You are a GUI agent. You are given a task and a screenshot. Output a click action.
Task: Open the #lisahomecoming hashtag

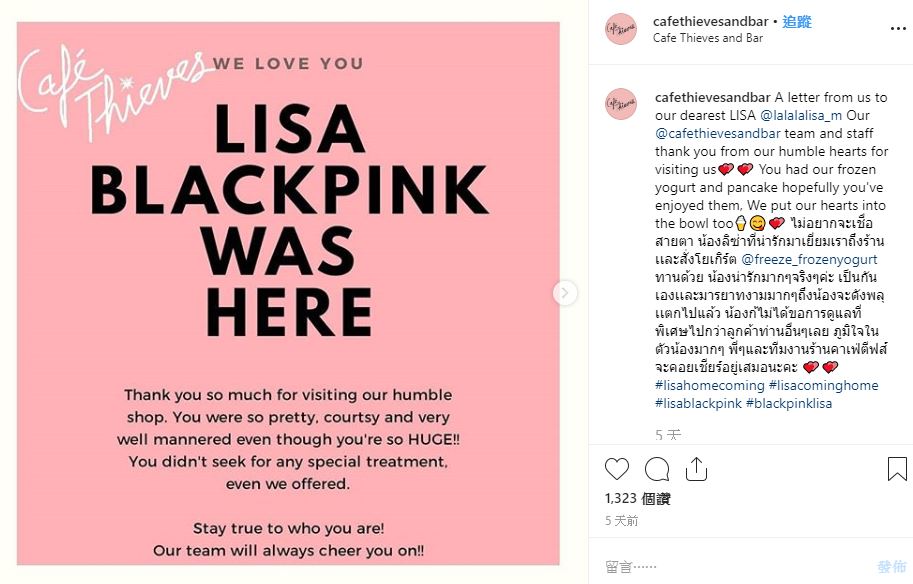point(710,385)
